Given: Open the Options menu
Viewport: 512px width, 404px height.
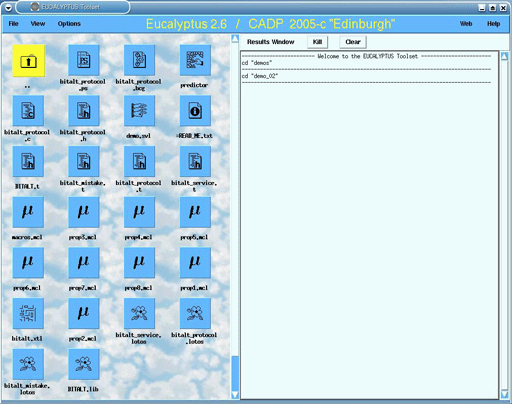Looking at the screenshot, I should [69, 24].
